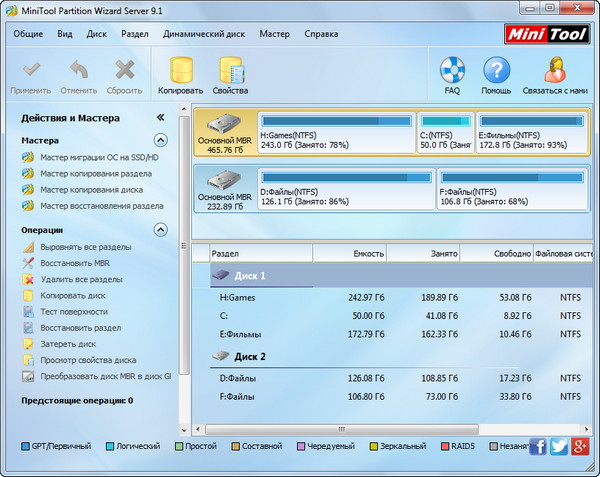Viewport: 600px width, 477px height.
Task: Select the 465.76 Гб Основной MBR disk icon
Action: [225, 123]
